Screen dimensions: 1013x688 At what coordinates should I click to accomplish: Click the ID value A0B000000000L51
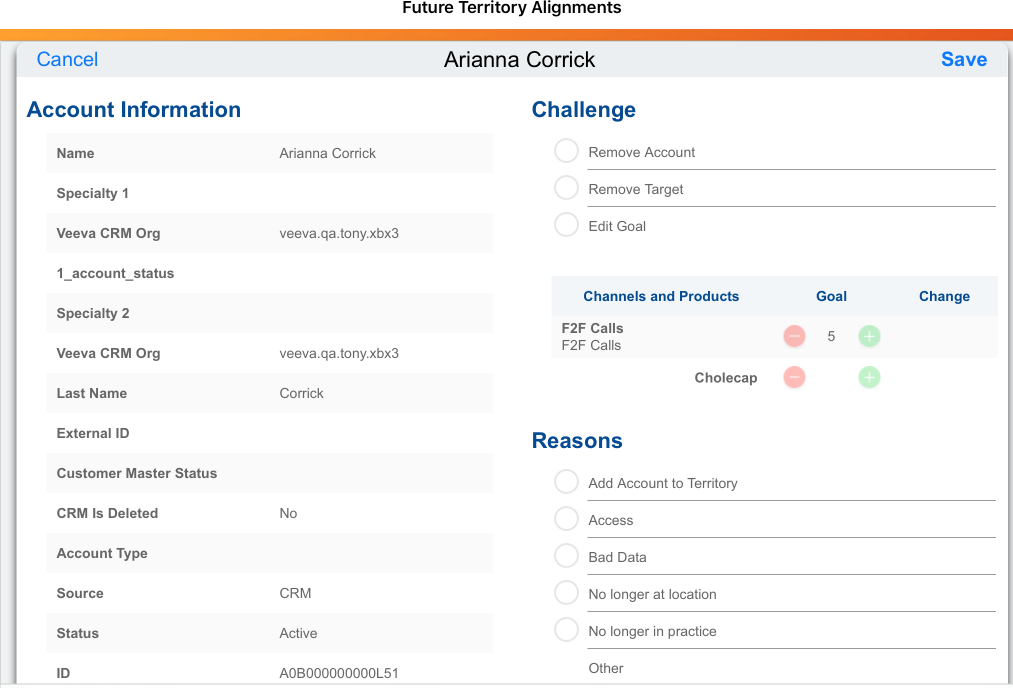point(339,673)
